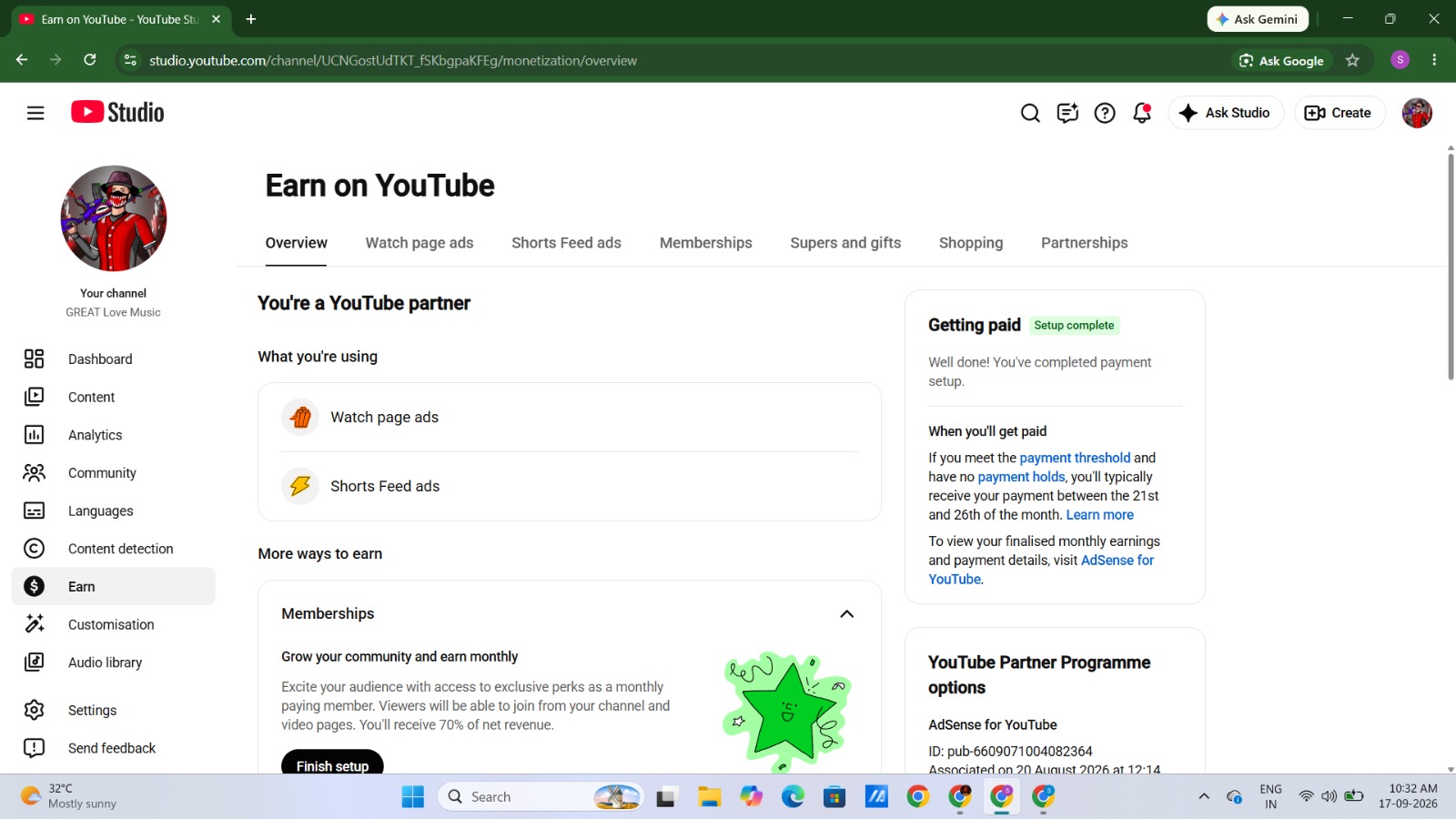1456x819 pixels.
Task: Switch to the Shopping tab
Action: (x=971, y=243)
